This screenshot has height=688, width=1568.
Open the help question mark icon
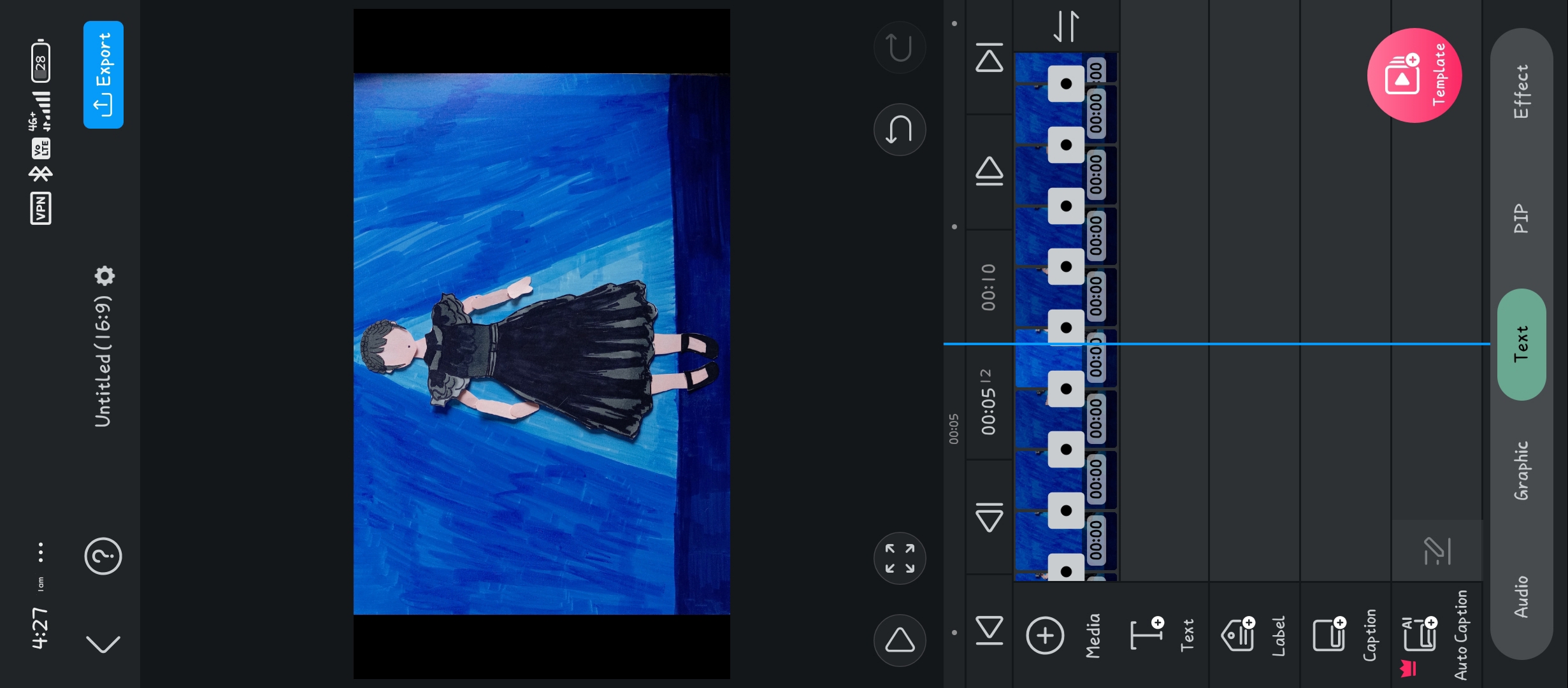coord(103,556)
